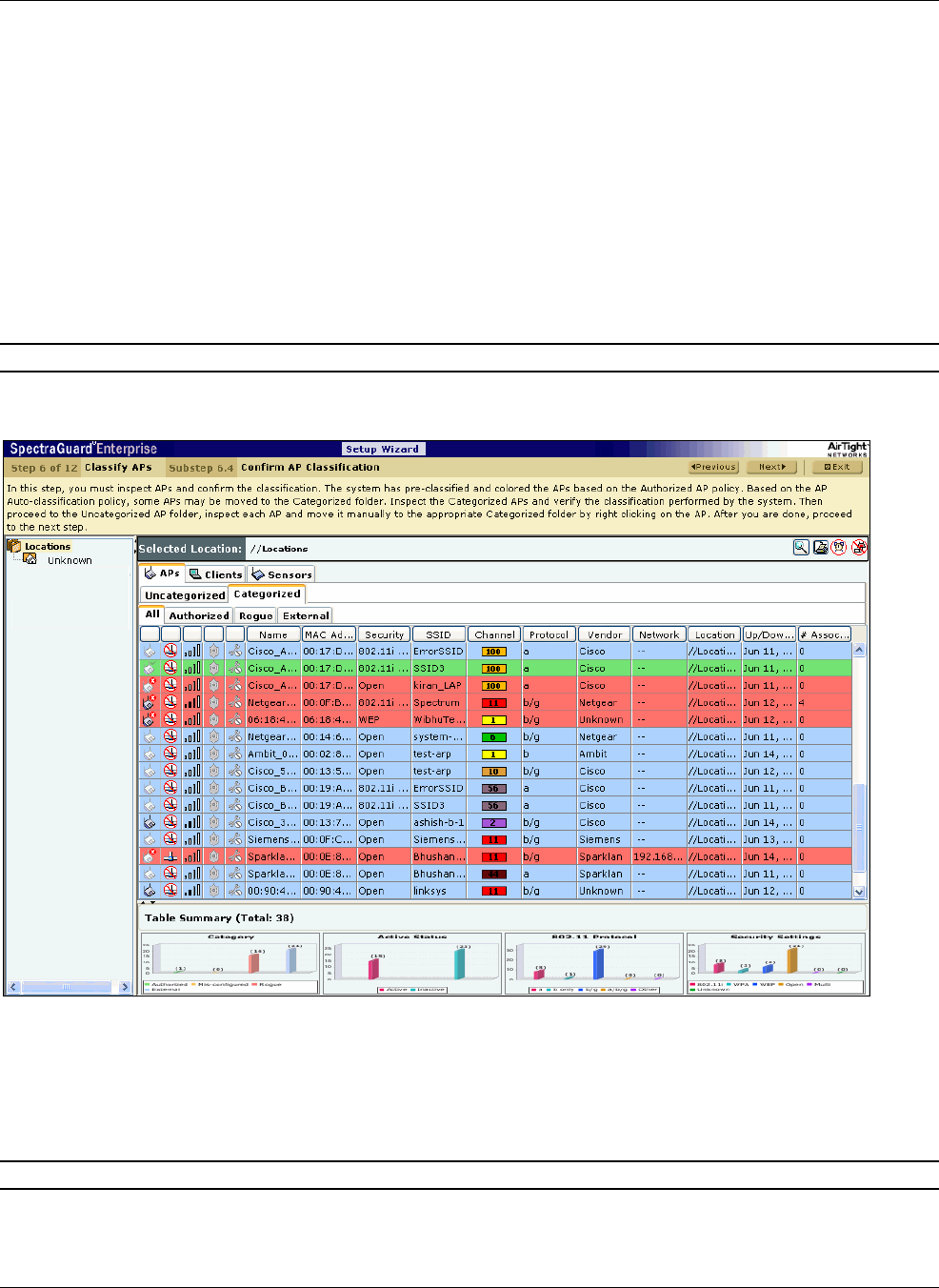The width and height of the screenshot is (939, 1288).
Task: Click AP icon of the kiran_LAP row
Action: pyautogui.click(x=150, y=685)
